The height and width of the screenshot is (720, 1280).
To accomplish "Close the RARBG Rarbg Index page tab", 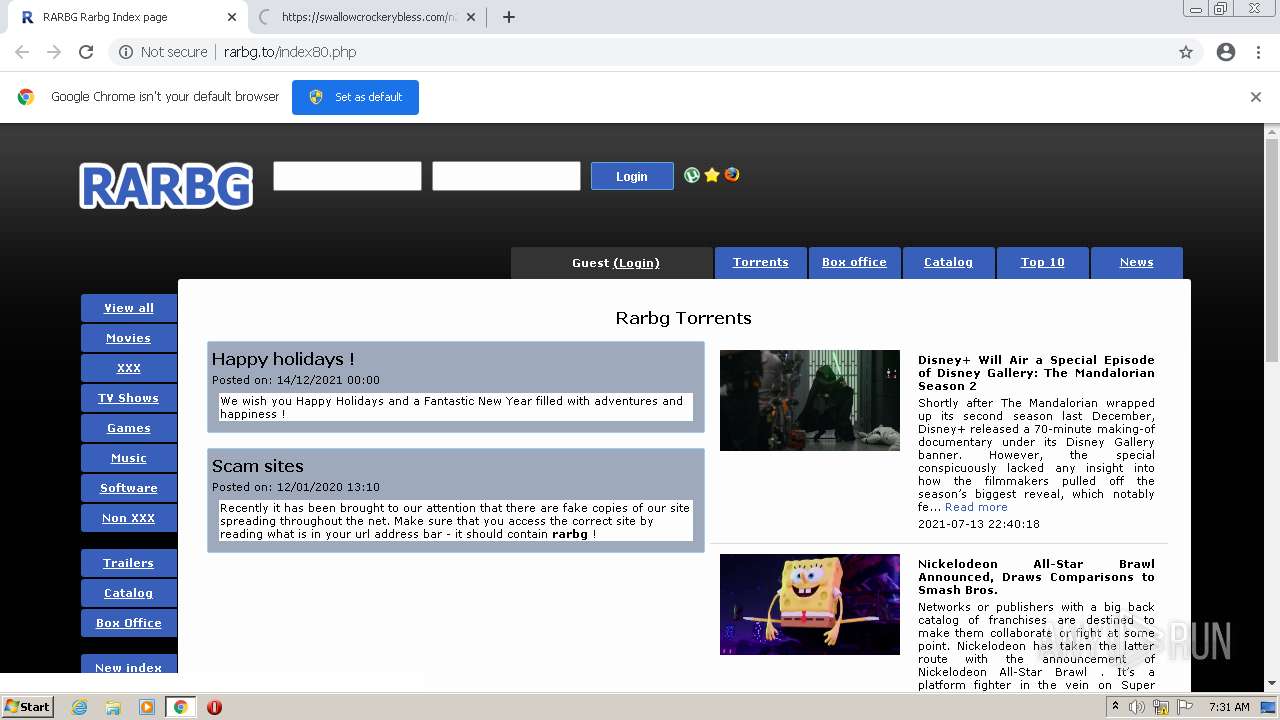I will coord(232,17).
